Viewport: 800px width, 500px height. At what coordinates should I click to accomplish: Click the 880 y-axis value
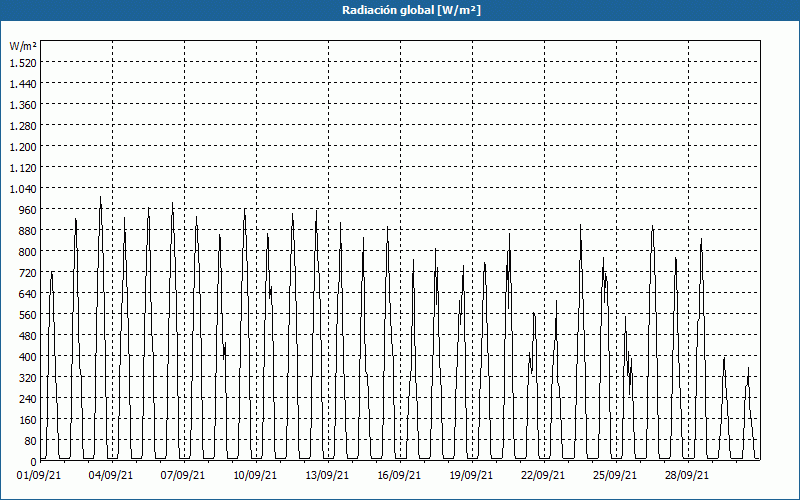(29, 231)
